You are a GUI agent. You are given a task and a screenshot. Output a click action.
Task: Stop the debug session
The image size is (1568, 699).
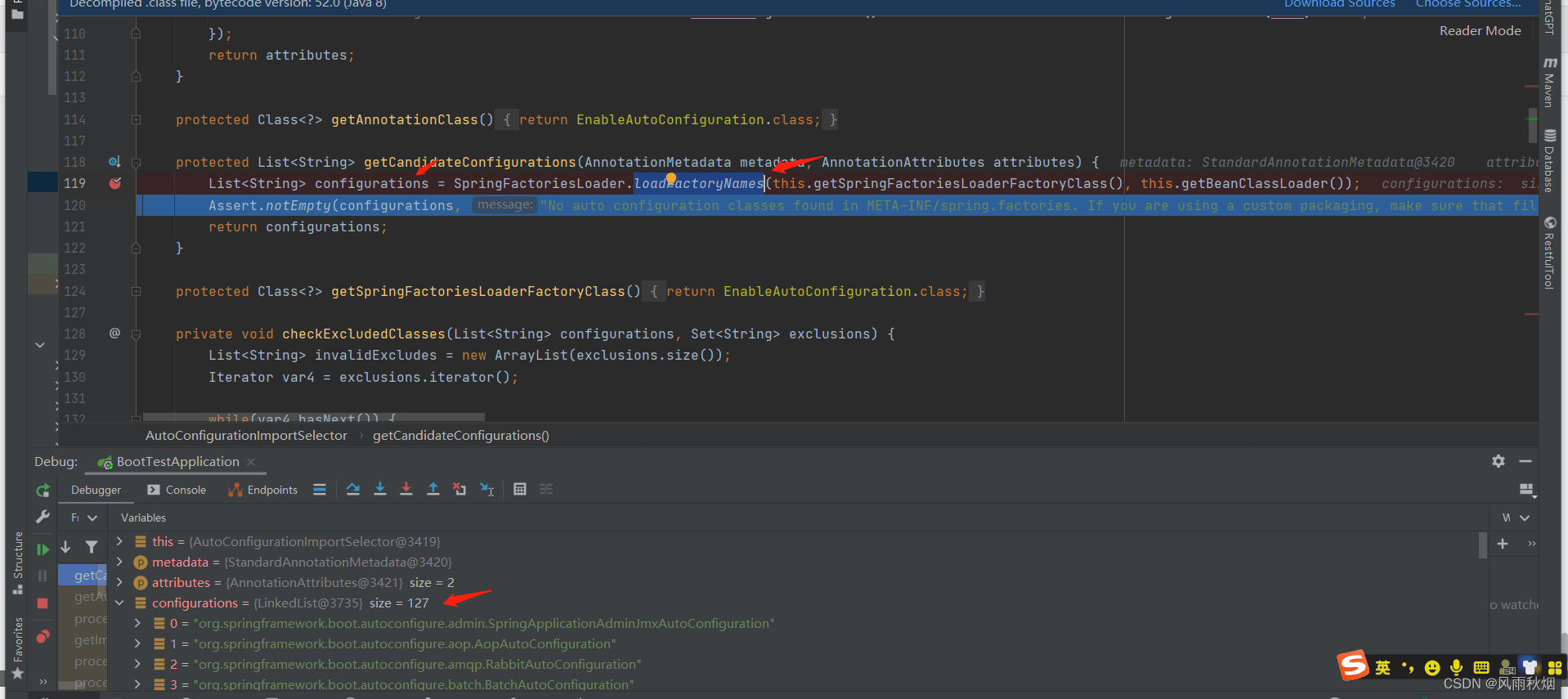(x=43, y=603)
